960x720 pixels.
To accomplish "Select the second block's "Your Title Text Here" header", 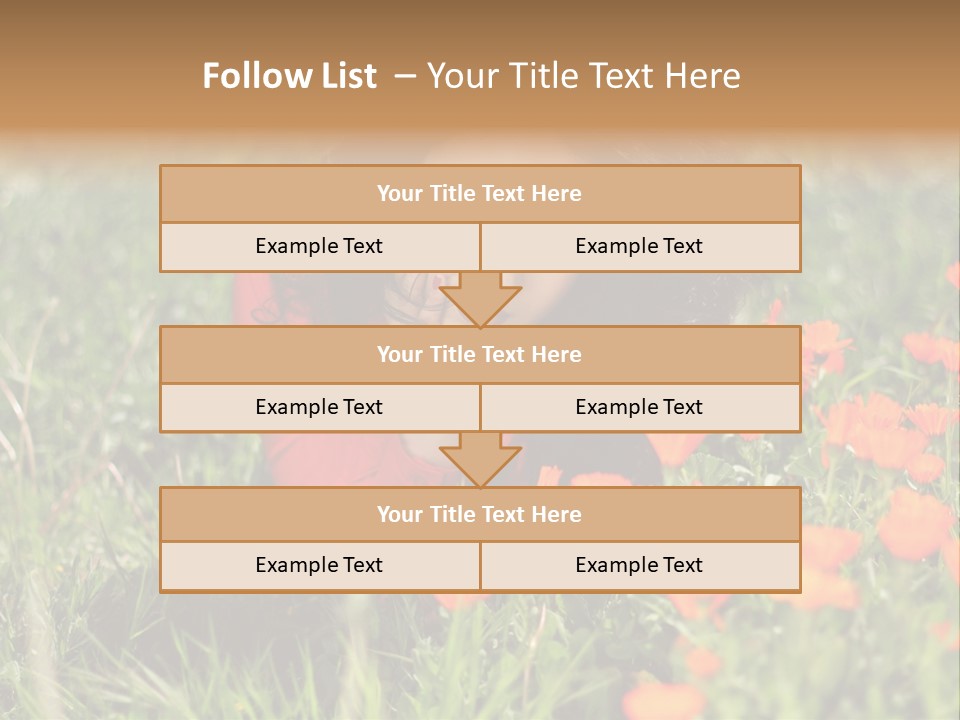I will pyautogui.click(x=479, y=354).
